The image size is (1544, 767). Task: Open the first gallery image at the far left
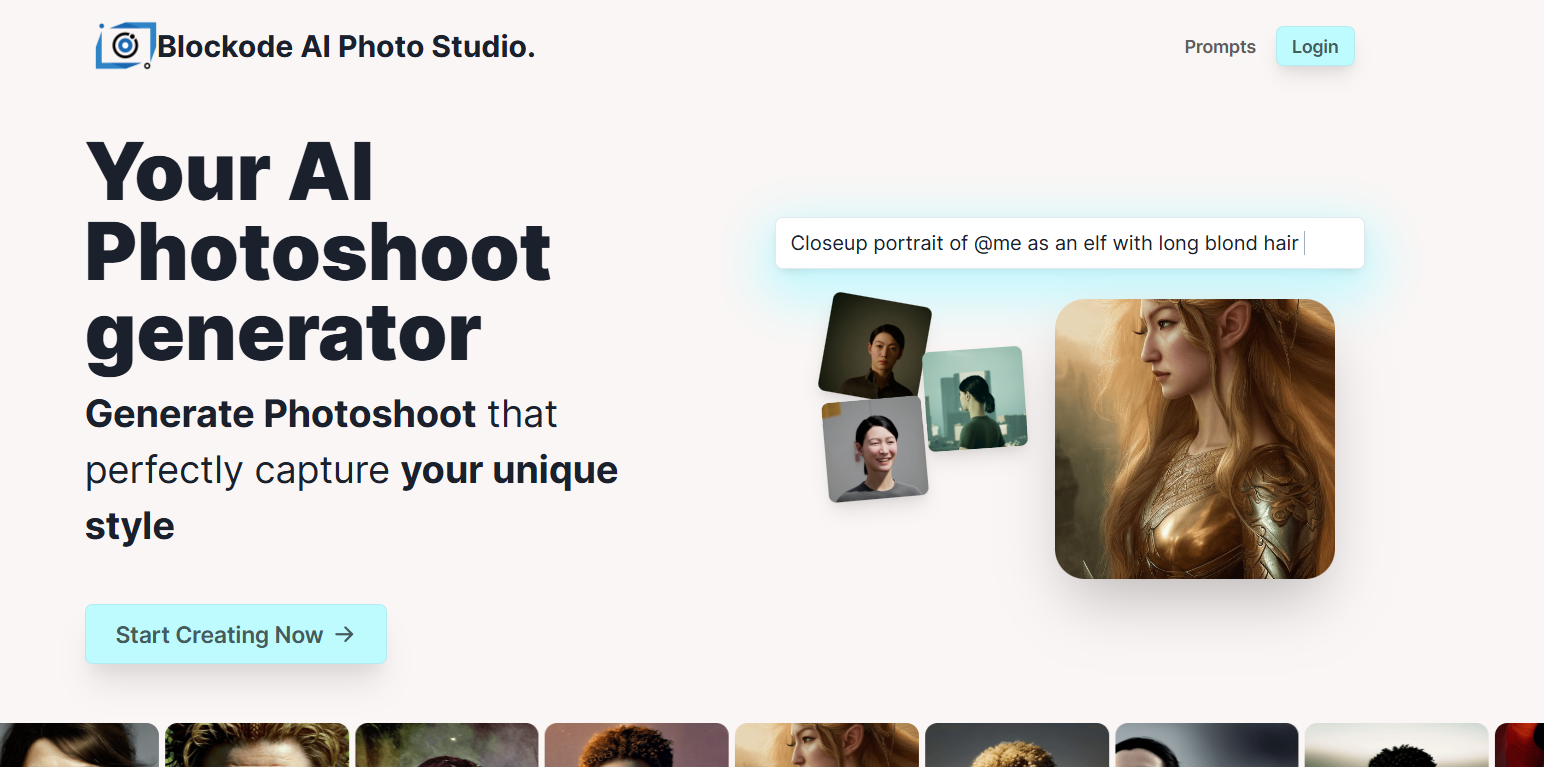pyautogui.click(x=79, y=745)
